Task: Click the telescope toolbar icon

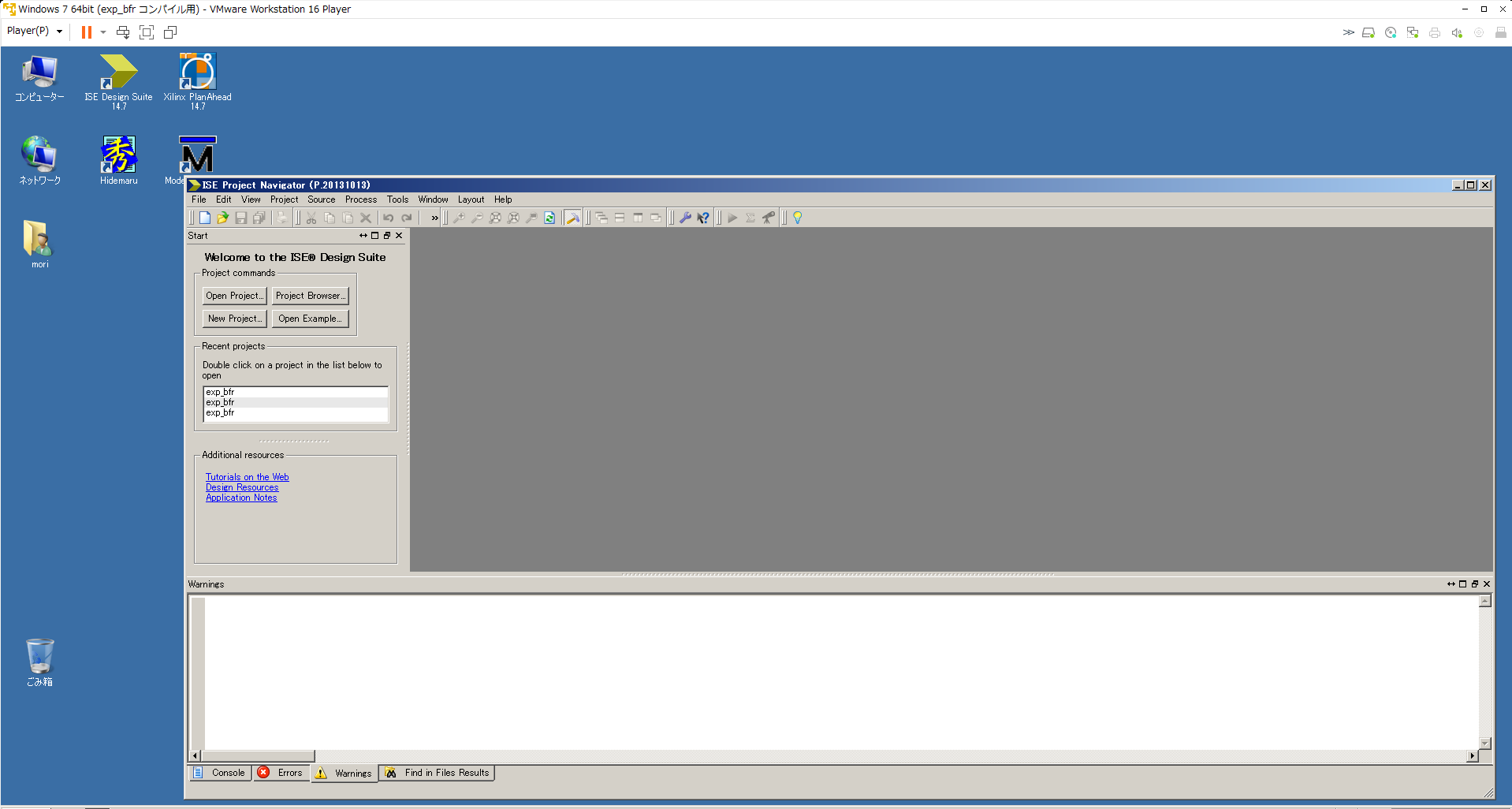Action: tap(769, 218)
